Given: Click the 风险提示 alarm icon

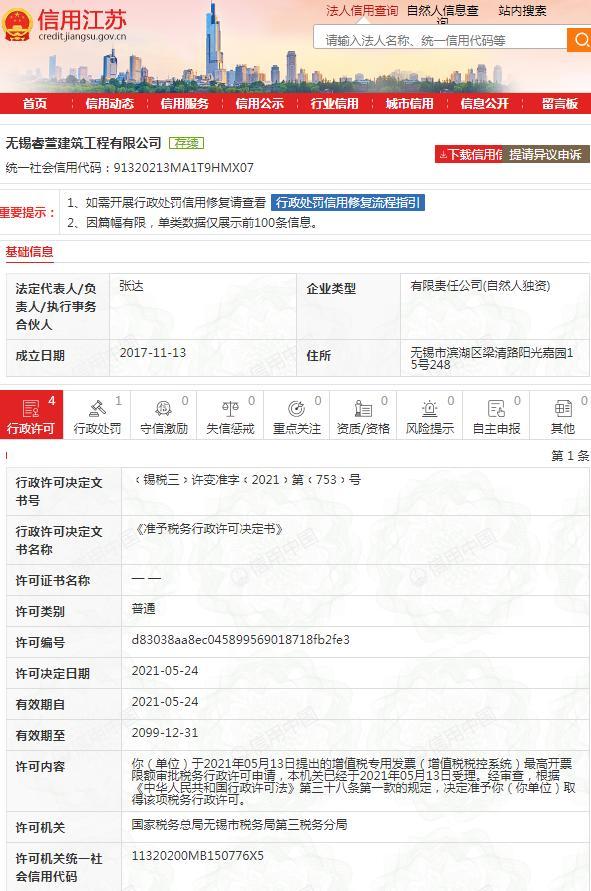Looking at the screenshot, I should 430,408.
